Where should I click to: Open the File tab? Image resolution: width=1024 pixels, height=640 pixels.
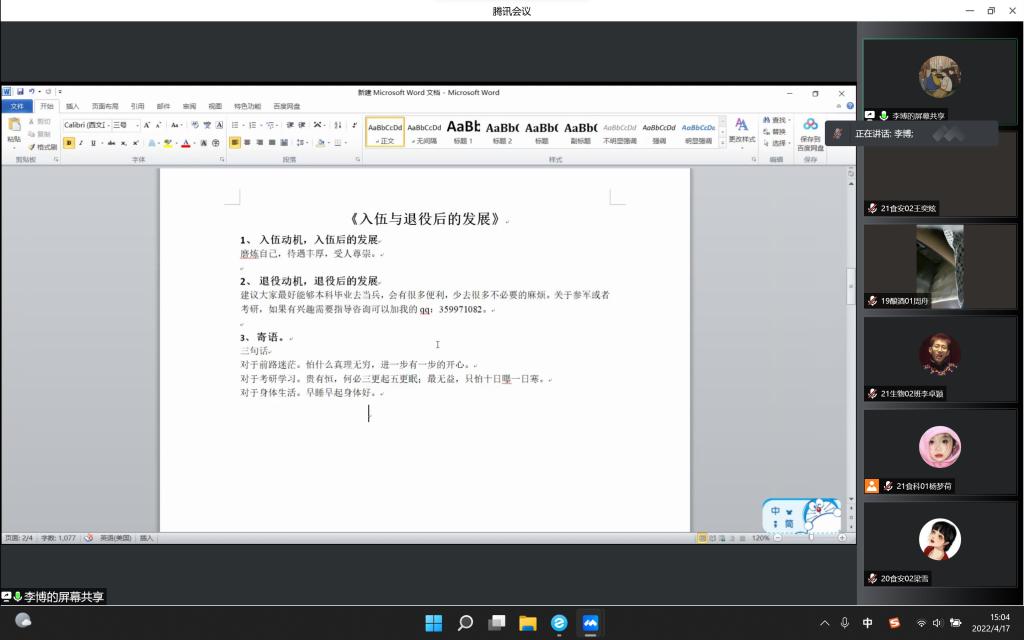click(x=17, y=106)
